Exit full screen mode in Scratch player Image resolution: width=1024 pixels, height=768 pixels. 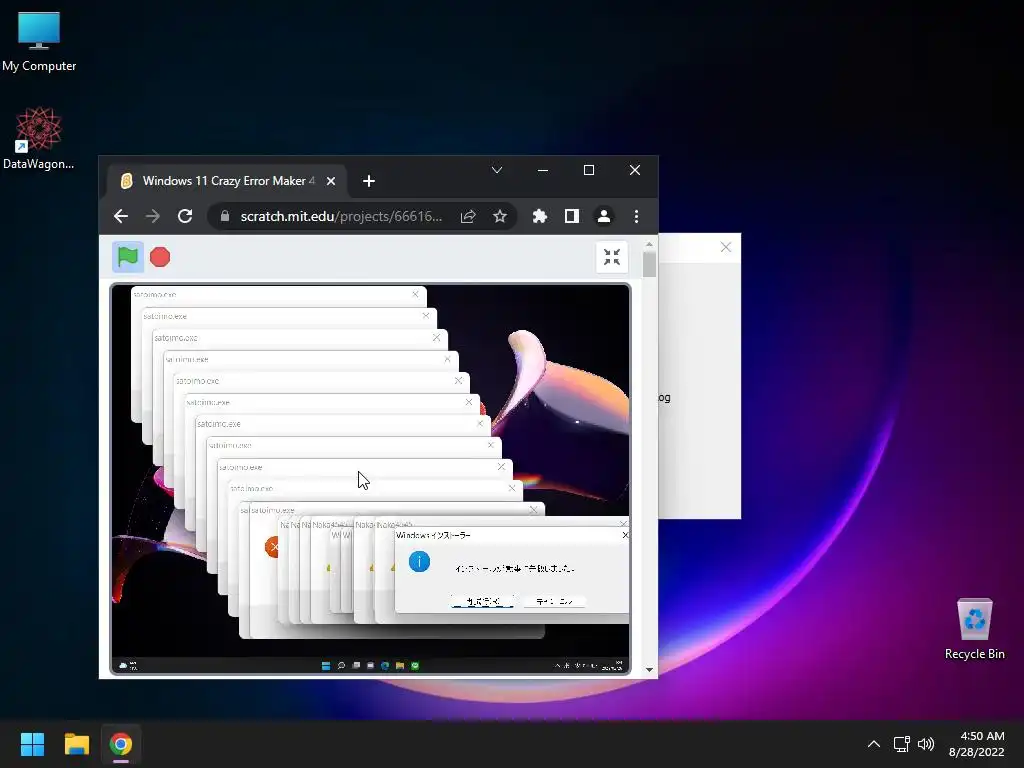[x=612, y=257]
